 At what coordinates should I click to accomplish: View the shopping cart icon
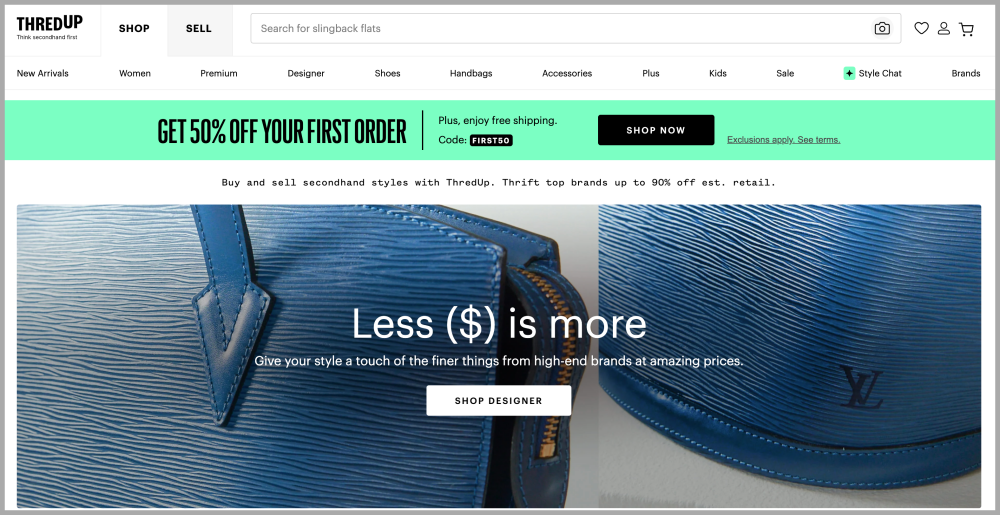[x=967, y=29]
